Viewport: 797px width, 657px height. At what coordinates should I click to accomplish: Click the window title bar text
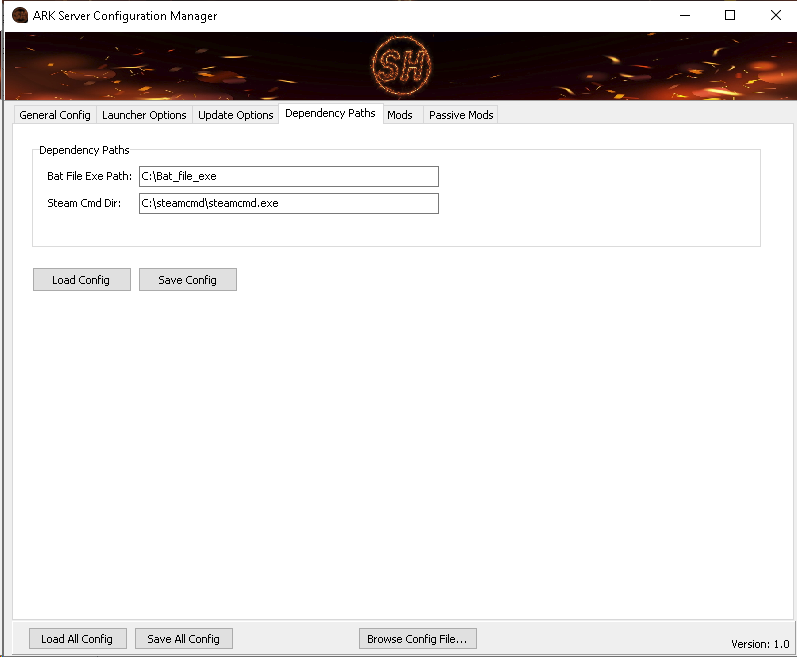126,16
